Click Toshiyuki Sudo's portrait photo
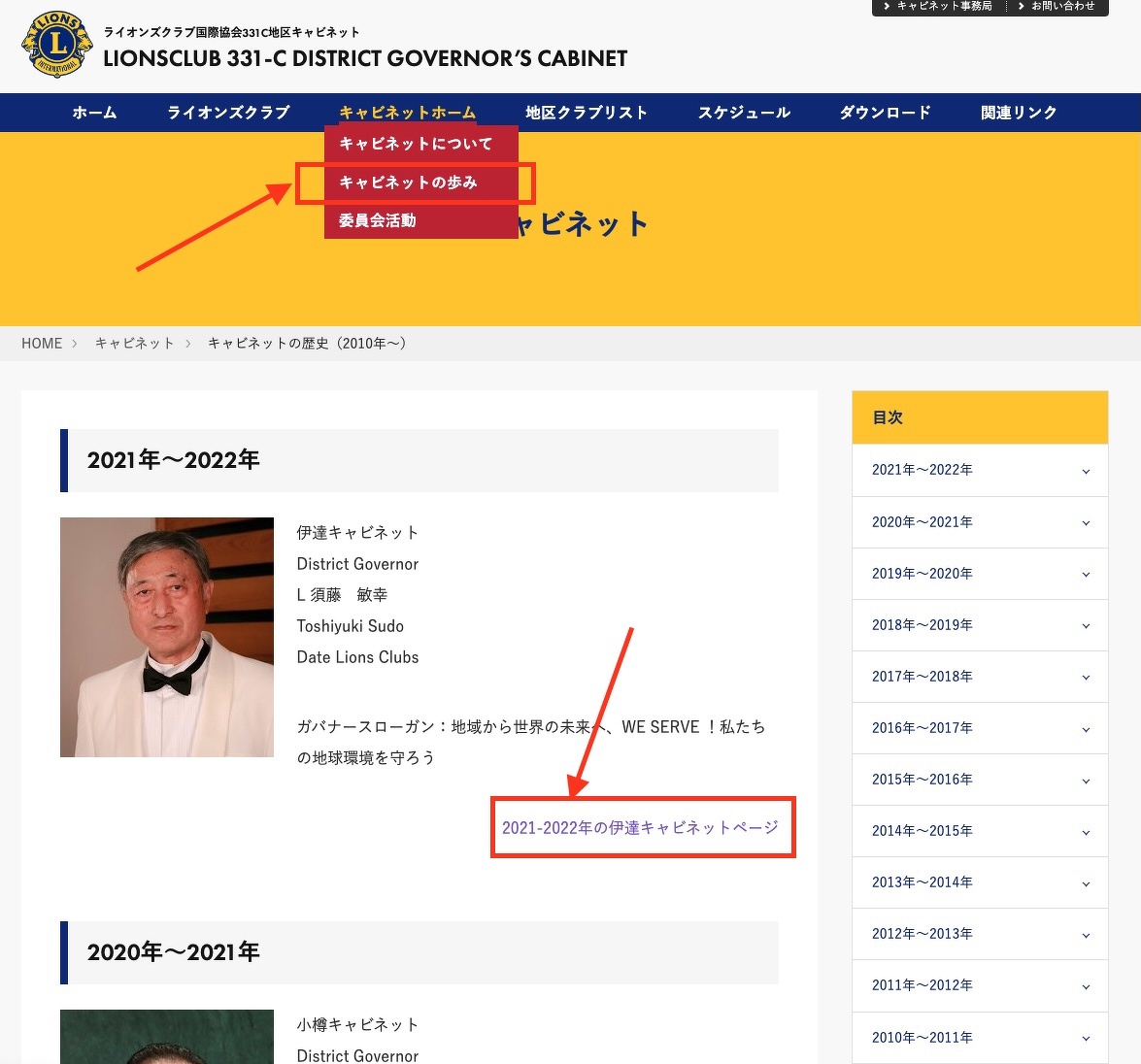The width and height of the screenshot is (1141, 1064). 167,637
